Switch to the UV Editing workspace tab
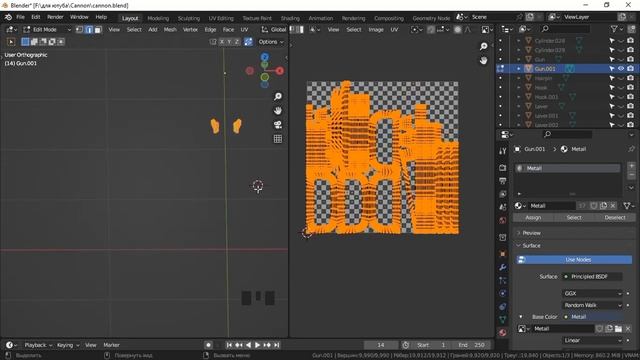 point(221,18)
